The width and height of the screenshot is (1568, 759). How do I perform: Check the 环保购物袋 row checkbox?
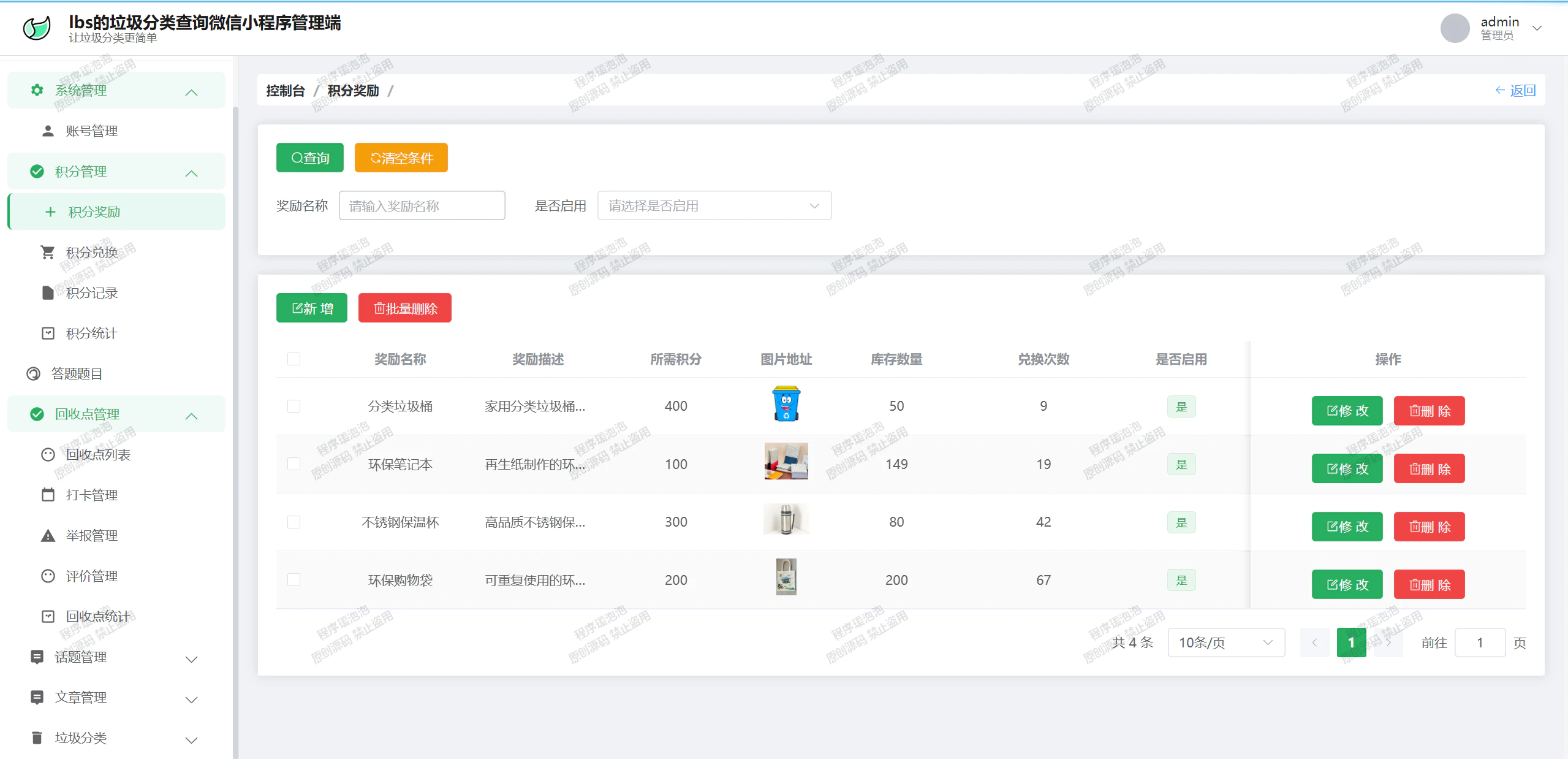[x=294, y=580]
